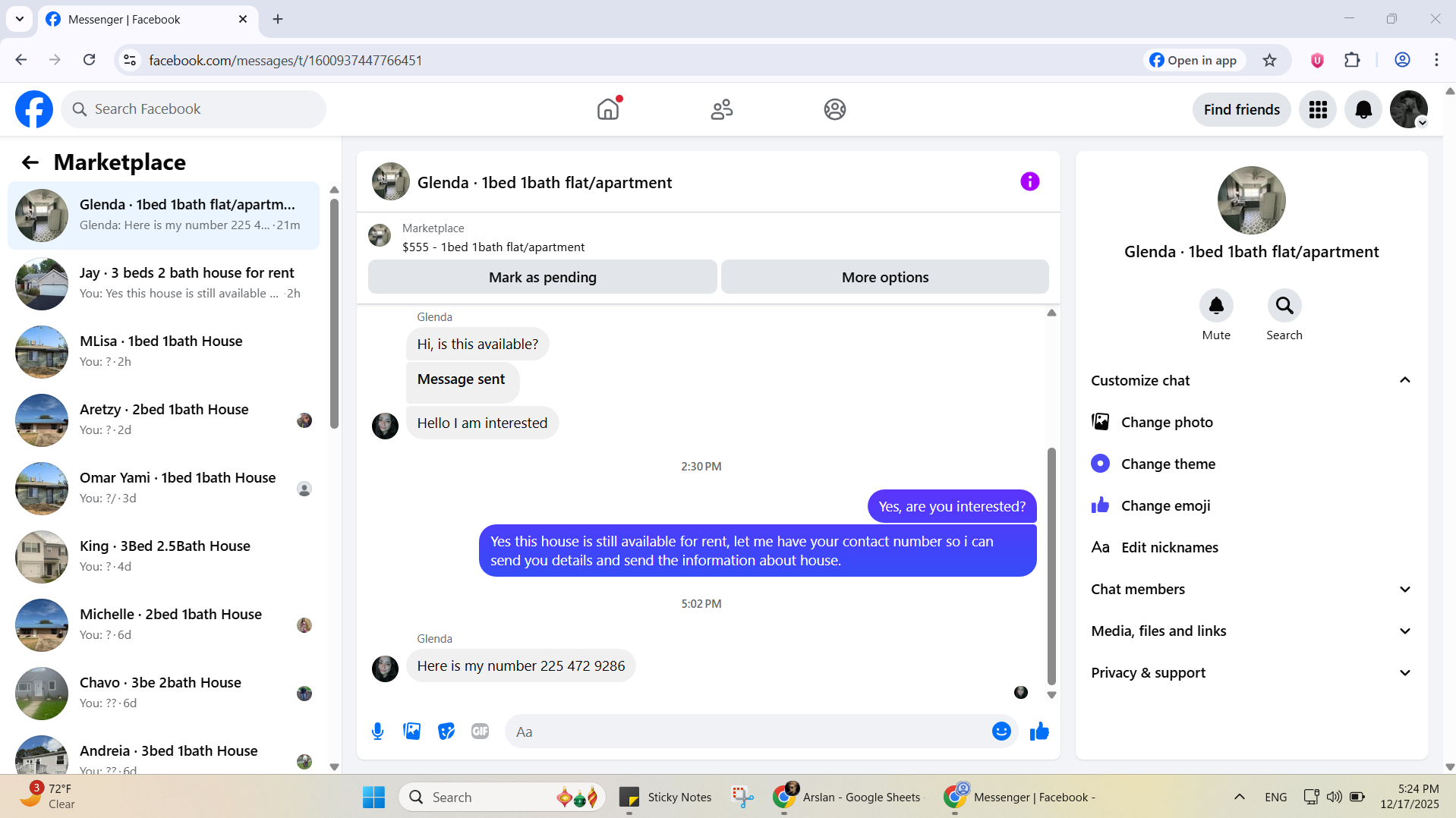Image resolution: width=1456 pixels, height=818 pixels.
Task: Click the chat list scrollbar
Action: click(334, 313)
